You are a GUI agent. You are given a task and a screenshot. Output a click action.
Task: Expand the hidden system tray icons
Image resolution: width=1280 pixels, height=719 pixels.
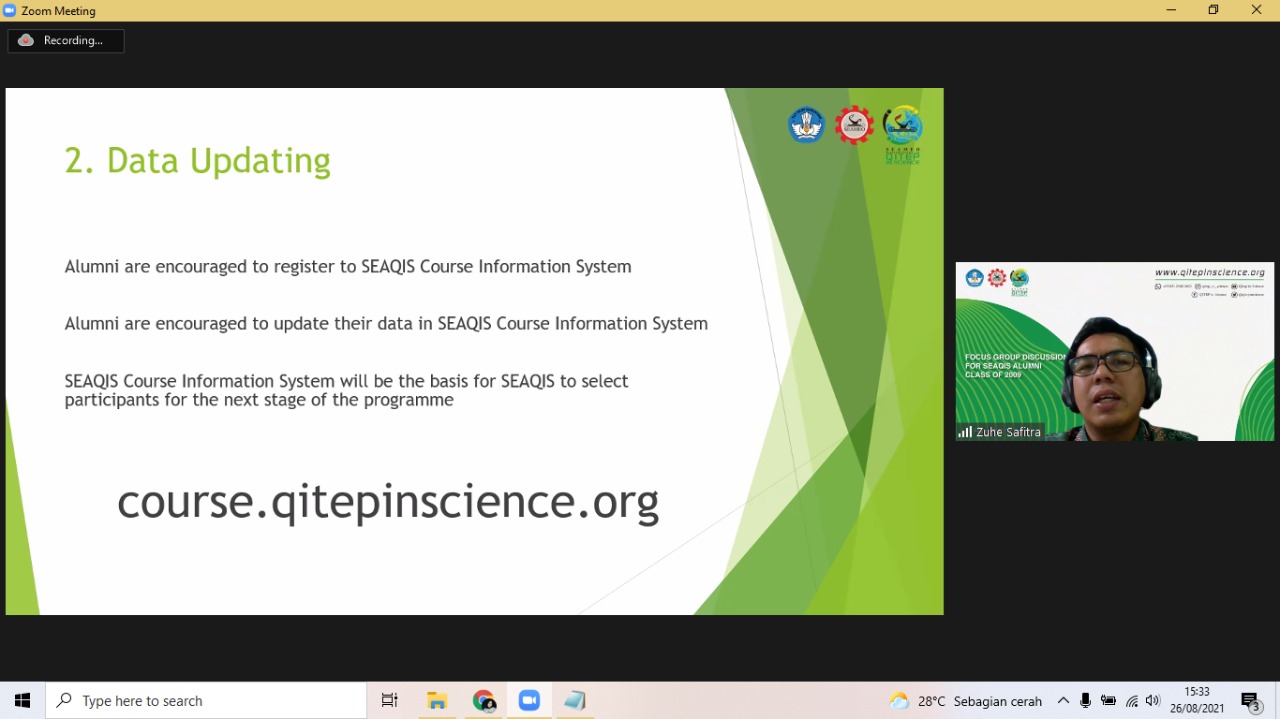tap(1063, 701)
